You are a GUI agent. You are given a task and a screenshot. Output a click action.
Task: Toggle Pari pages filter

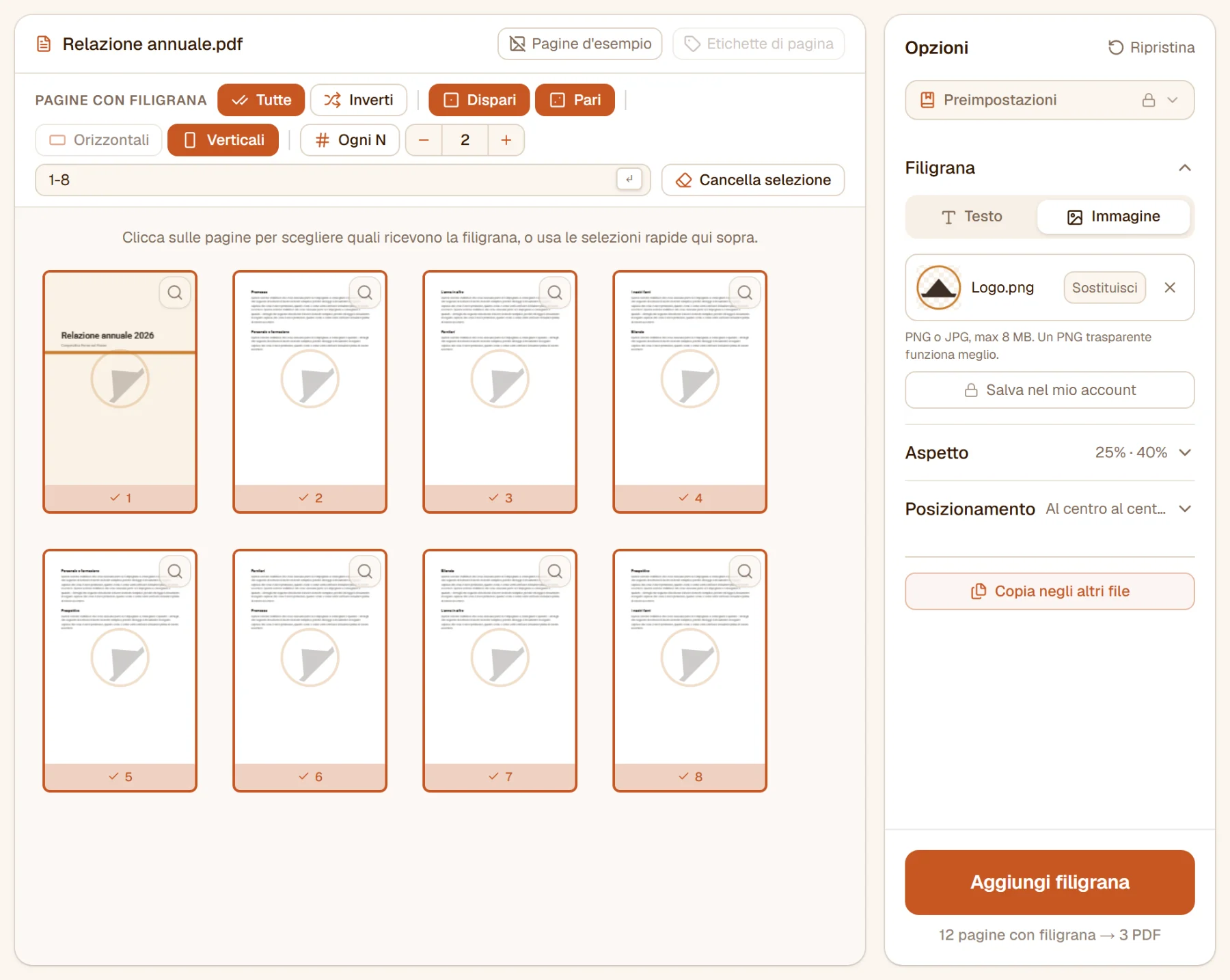575,100
